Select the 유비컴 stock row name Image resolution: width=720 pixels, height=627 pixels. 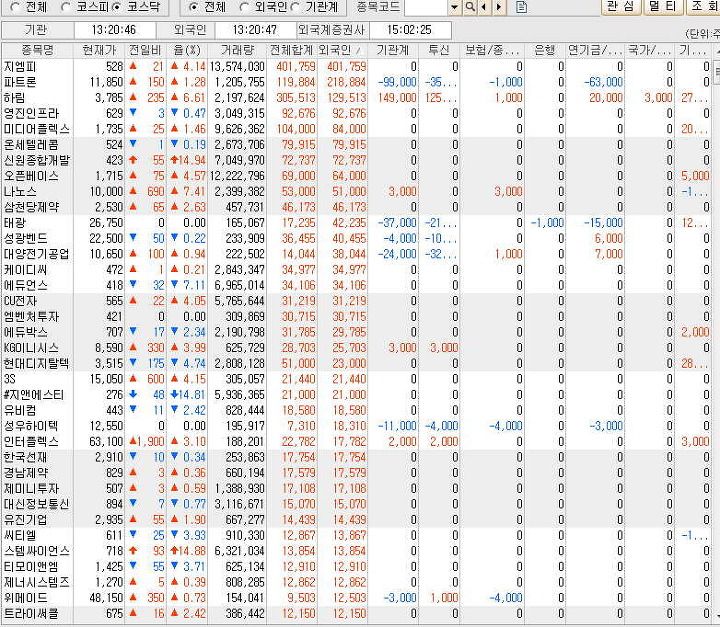[x=20, y=410]
